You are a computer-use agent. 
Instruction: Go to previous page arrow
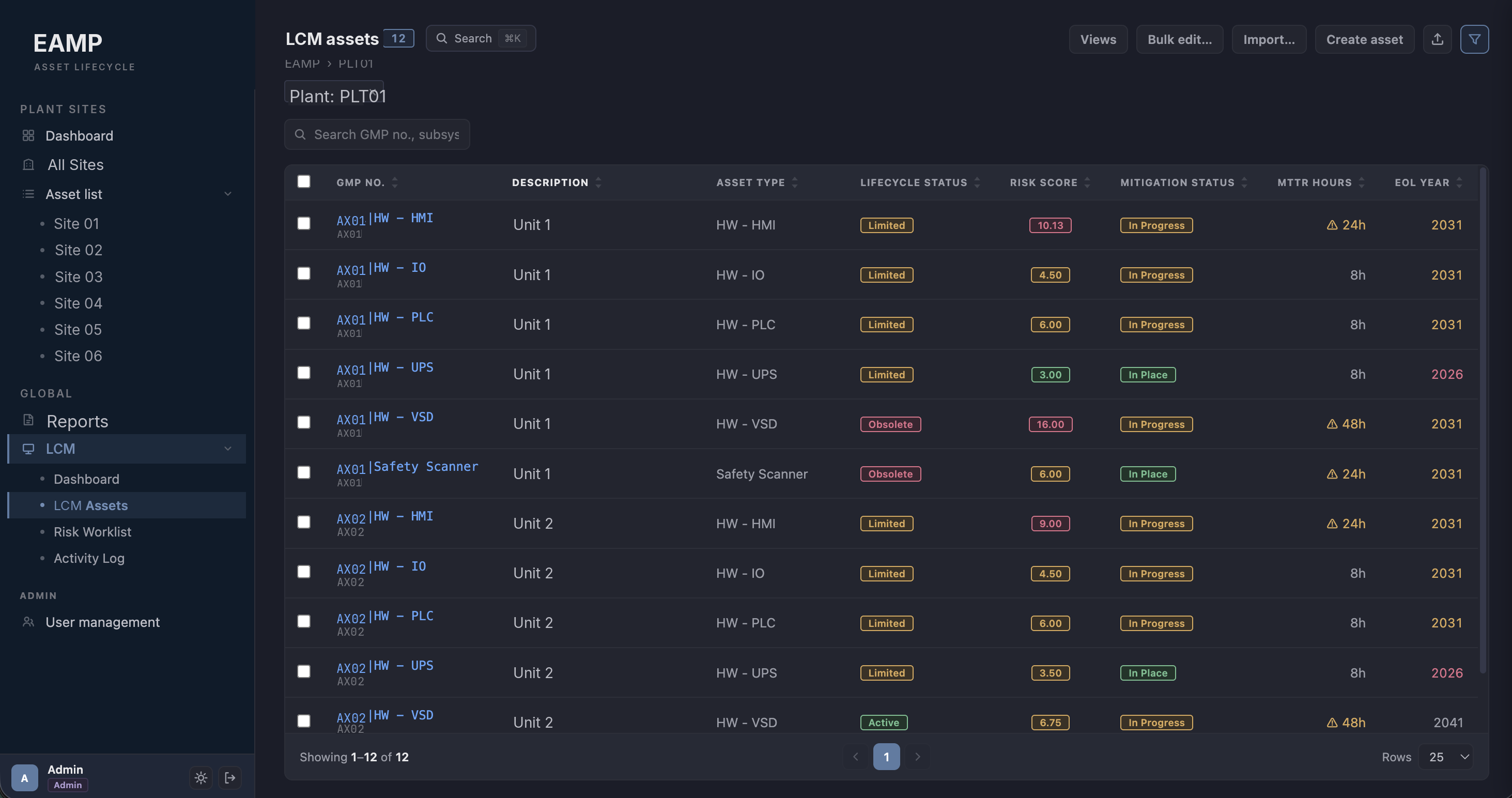pos(855,756)
